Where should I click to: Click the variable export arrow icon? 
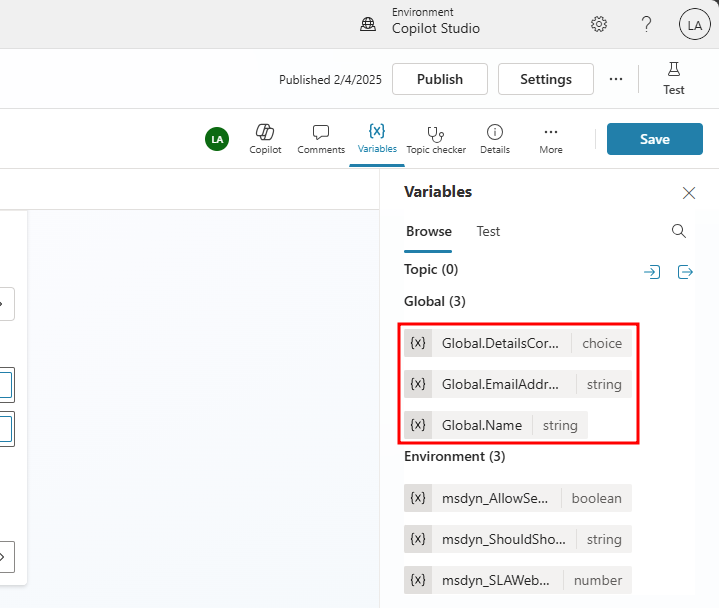pyautogui.click(x=686, y=272)
